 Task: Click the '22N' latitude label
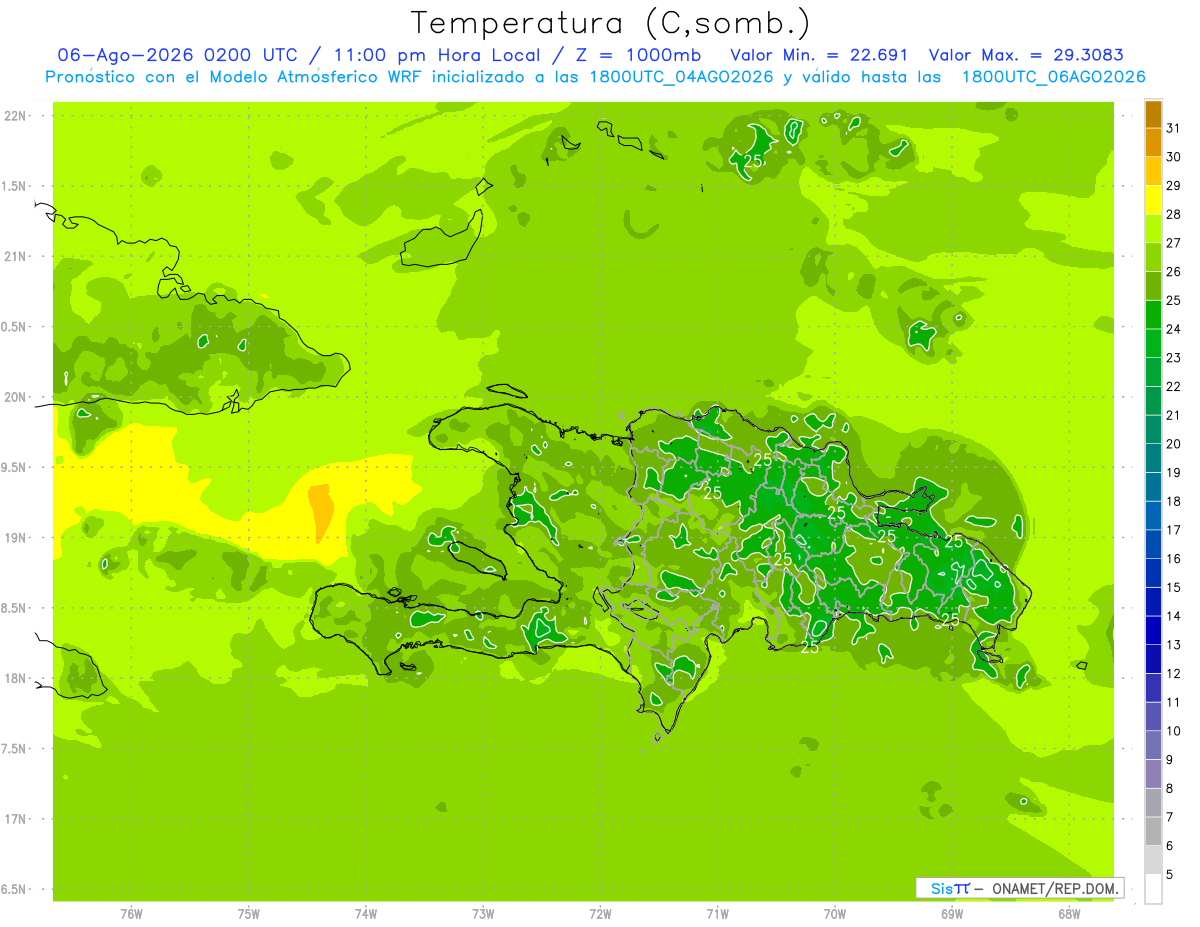(15, 116)
